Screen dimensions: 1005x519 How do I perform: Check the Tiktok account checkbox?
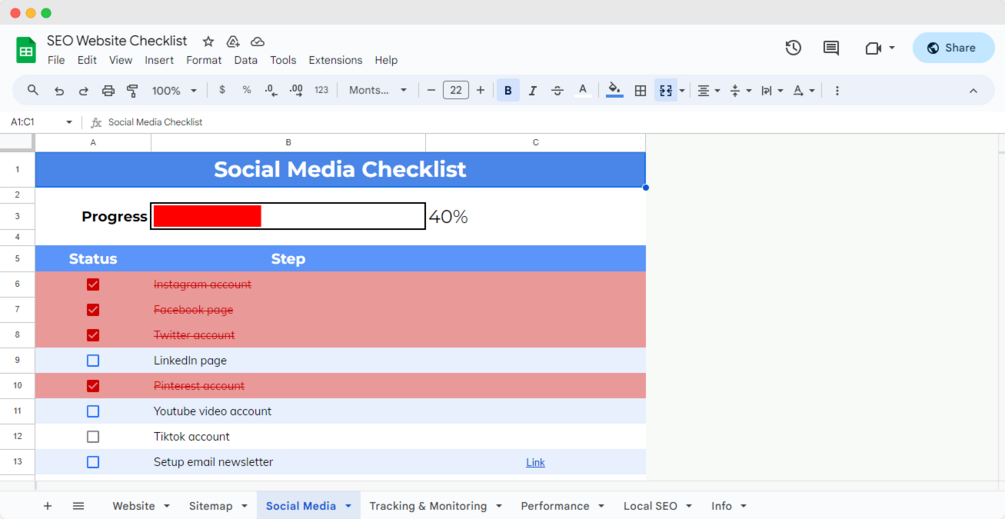coord(93,437)
